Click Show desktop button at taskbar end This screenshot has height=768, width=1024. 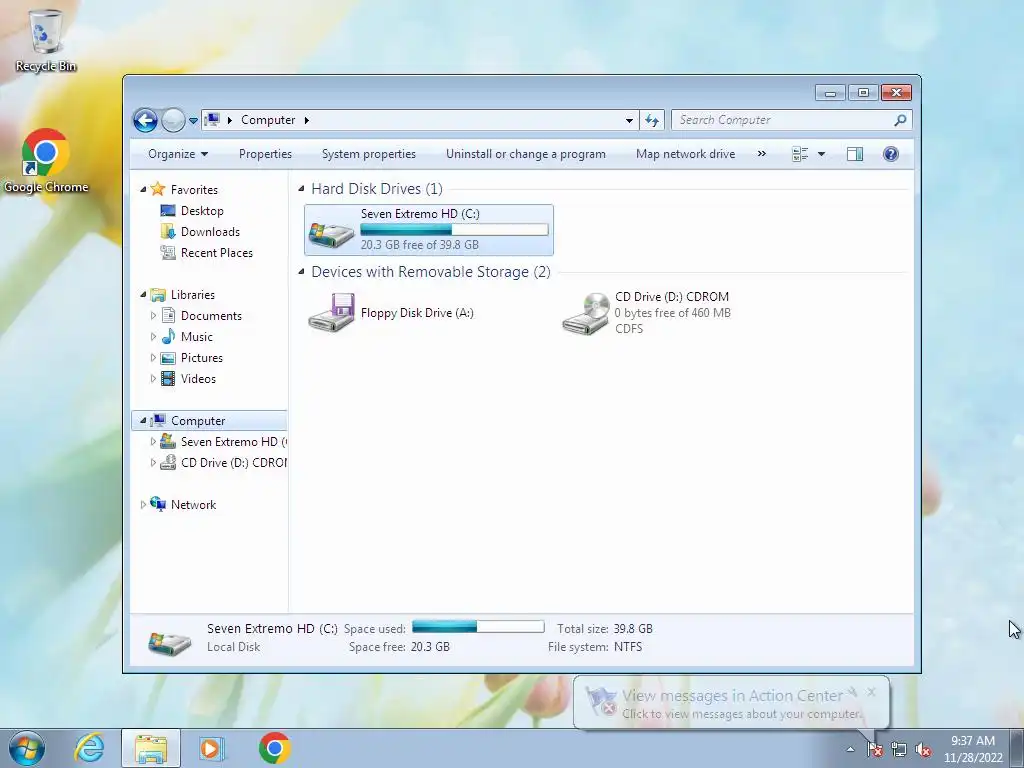click(1017, 748)
